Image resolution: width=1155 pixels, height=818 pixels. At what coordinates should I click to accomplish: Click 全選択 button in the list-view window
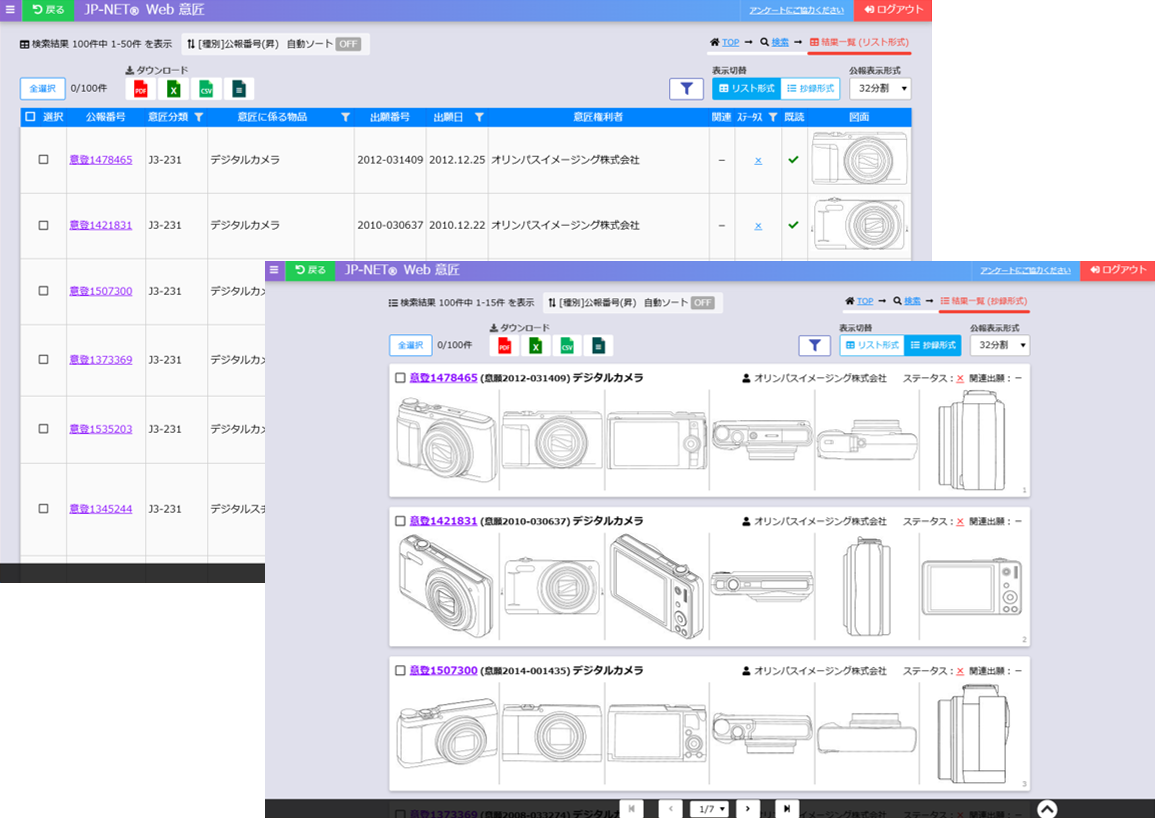(x=43, y=88)
